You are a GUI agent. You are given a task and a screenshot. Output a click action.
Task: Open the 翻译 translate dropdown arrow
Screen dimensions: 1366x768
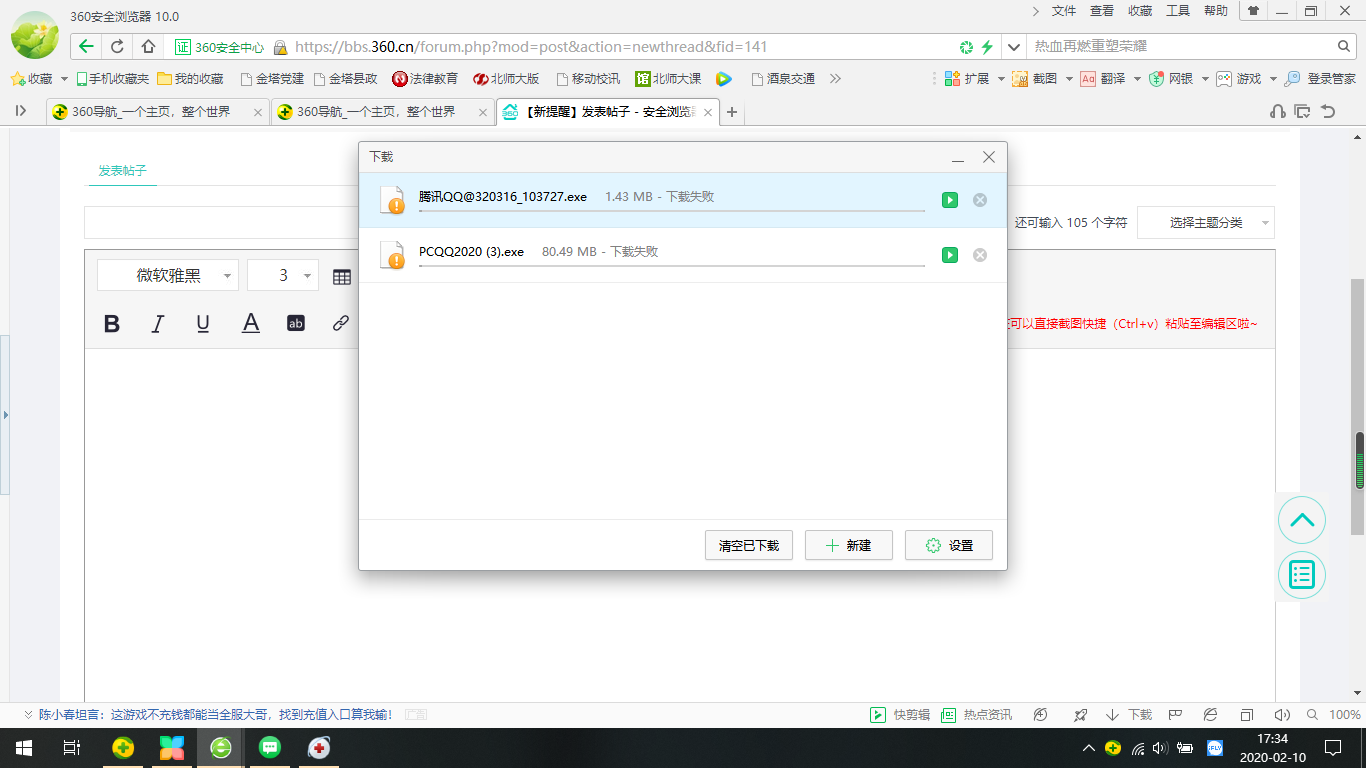pos(1136,79)
